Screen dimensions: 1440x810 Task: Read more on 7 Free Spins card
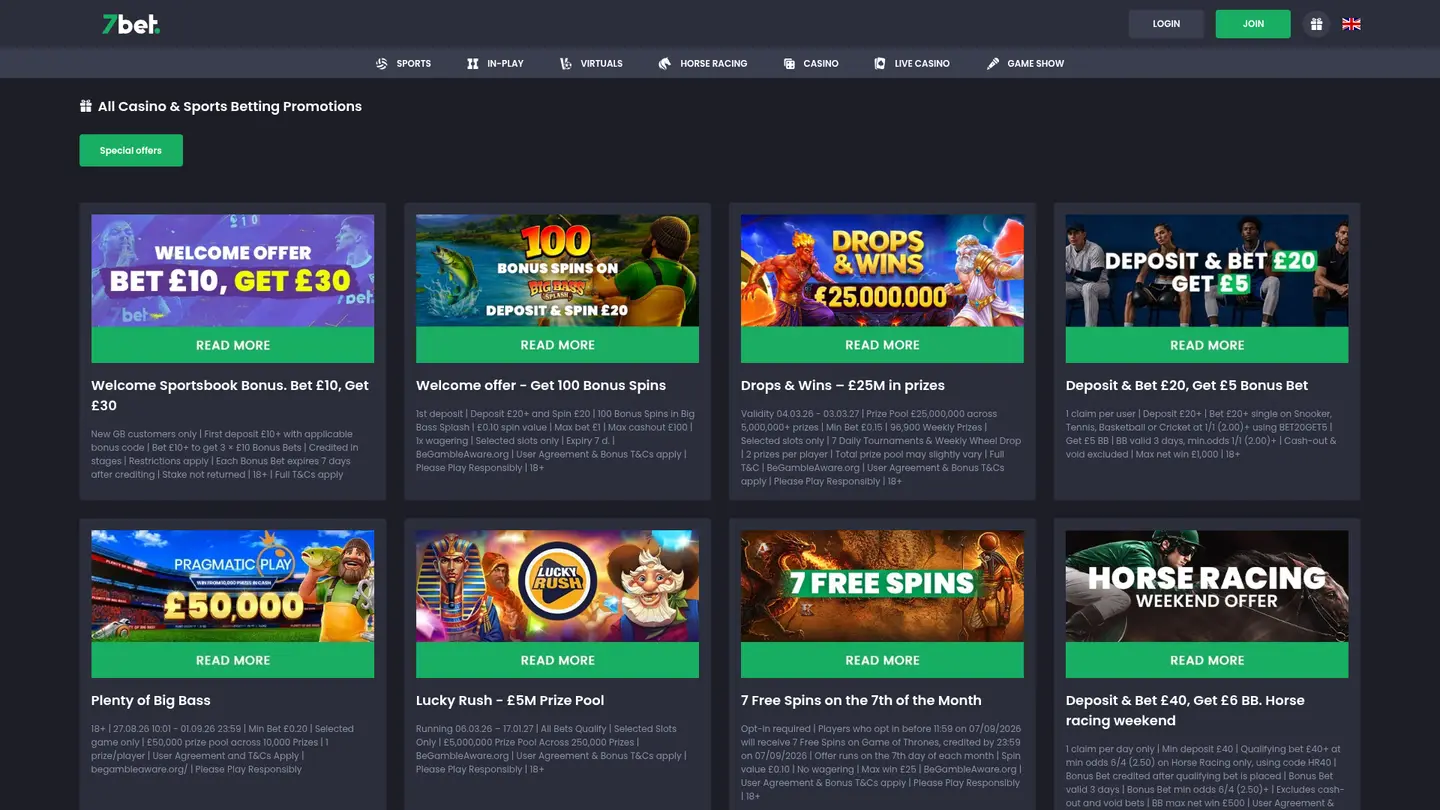pos(882,660)
